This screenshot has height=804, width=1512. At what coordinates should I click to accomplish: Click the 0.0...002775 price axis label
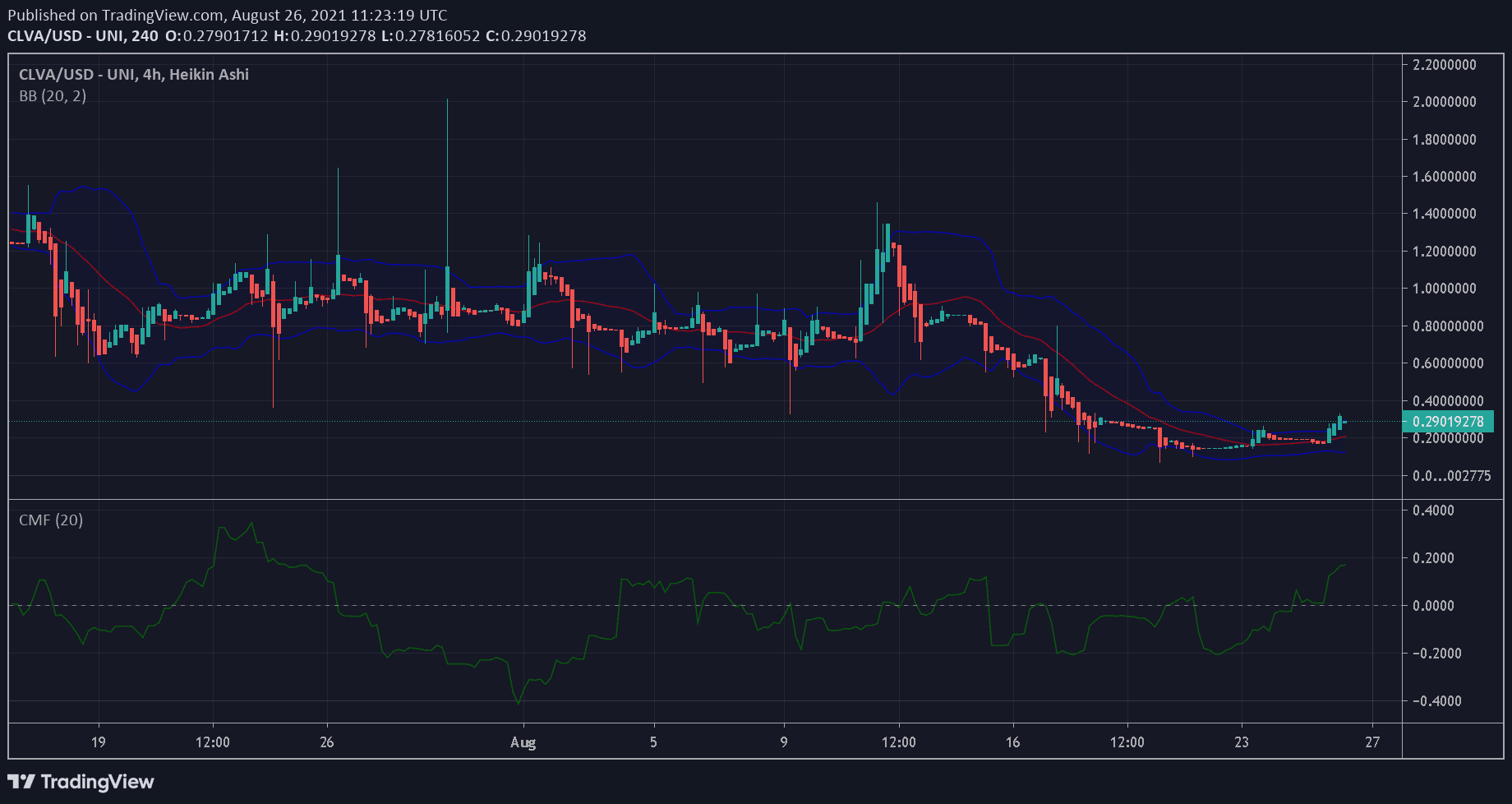pos(1451,476)
